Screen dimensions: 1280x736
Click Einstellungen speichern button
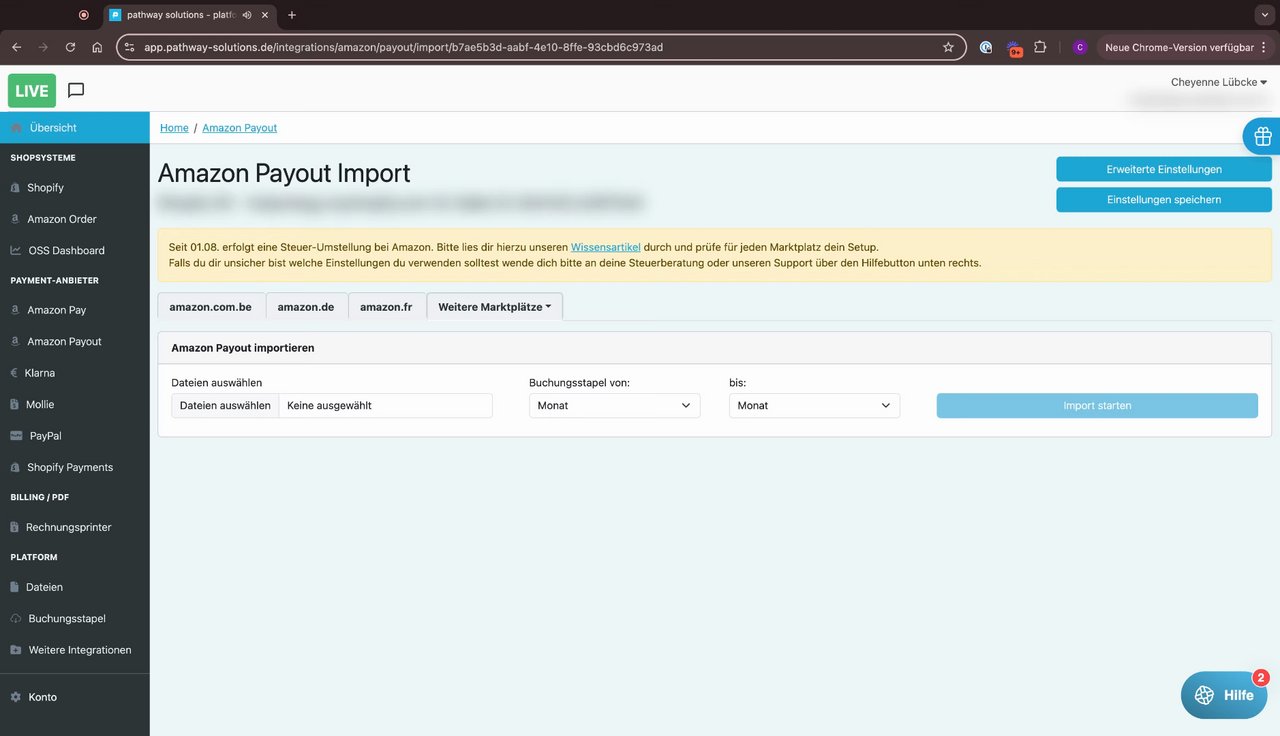click(1164, 199)
